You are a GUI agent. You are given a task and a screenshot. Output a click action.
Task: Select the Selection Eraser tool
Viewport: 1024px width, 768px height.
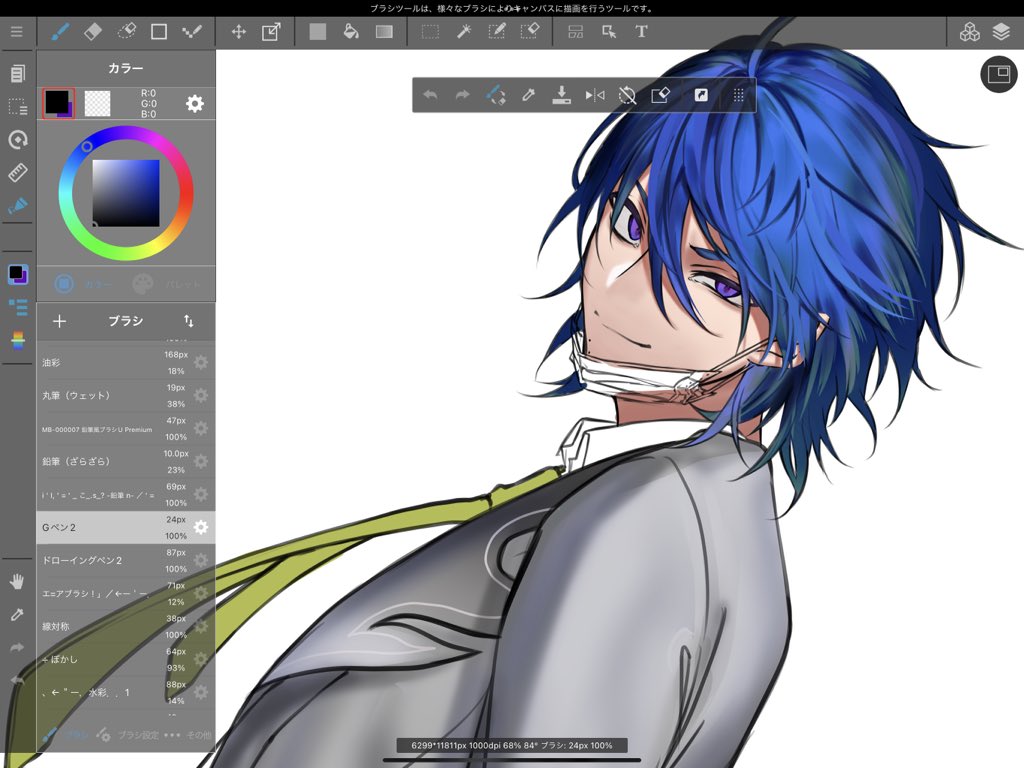tap(530, 31)
